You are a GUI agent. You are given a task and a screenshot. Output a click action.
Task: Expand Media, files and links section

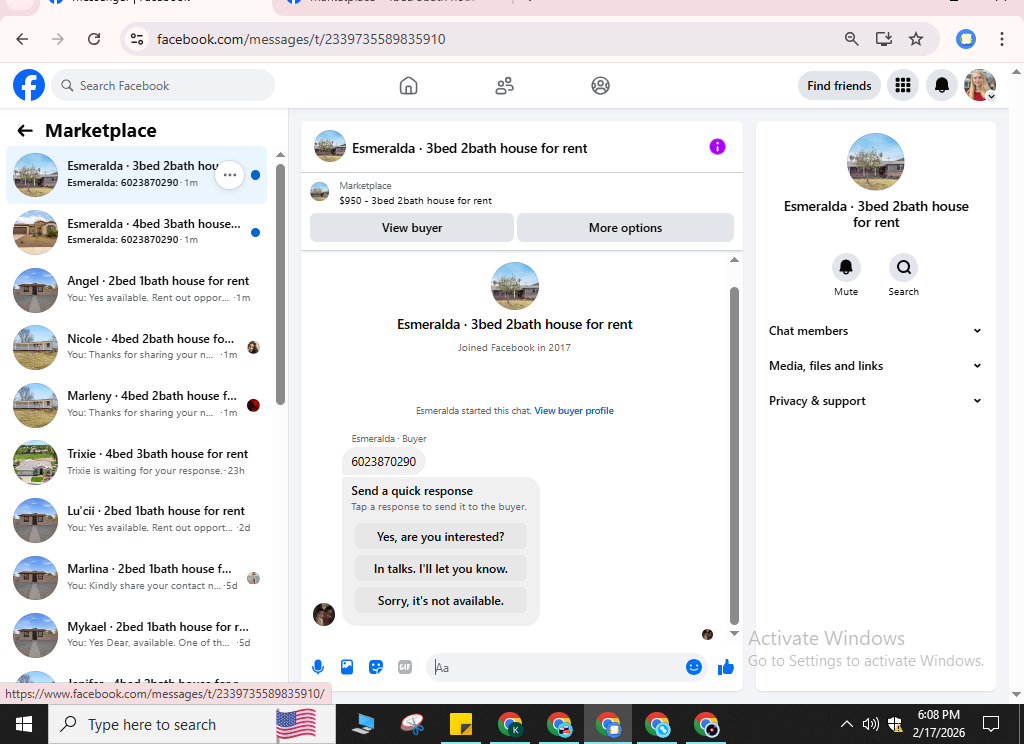[x=875, y=366]
